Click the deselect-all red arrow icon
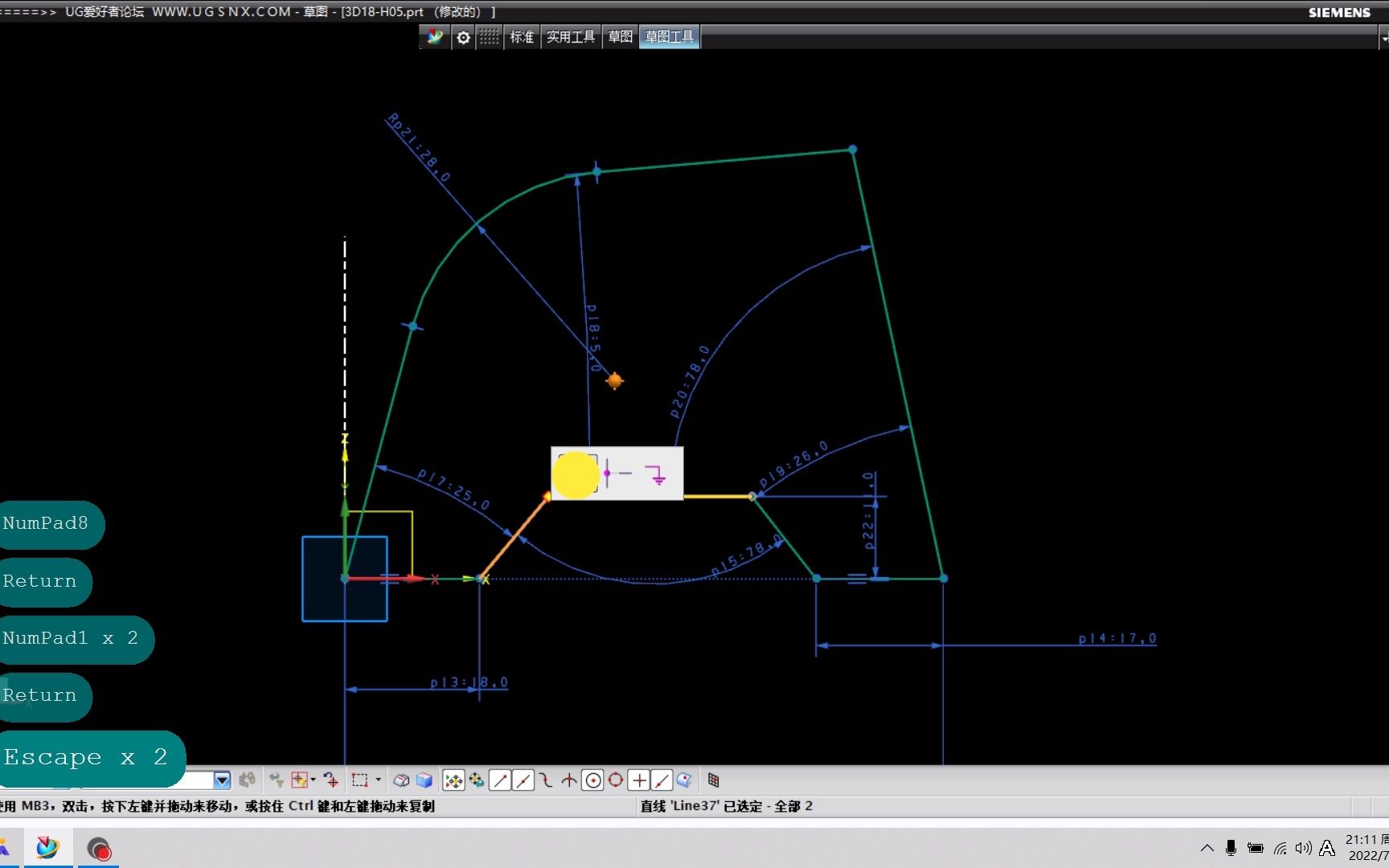 point(330,780)
